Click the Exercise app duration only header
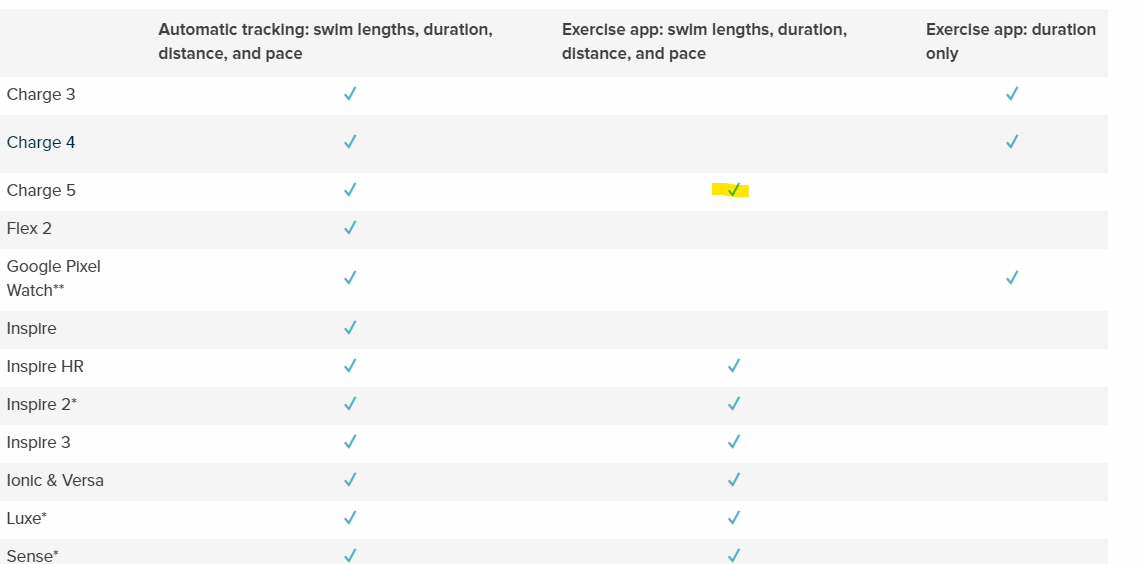The width and height of the screenshot is (1143, 564). [x=1010, y=41]
